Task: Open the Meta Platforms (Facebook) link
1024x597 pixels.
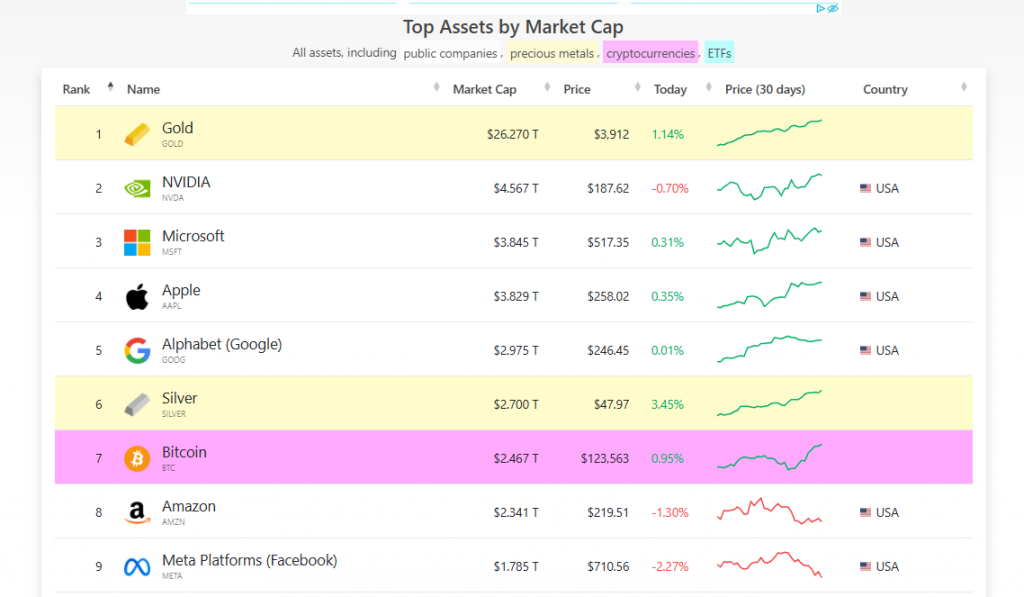Action: pyautogui.click(x=249, y=560)
